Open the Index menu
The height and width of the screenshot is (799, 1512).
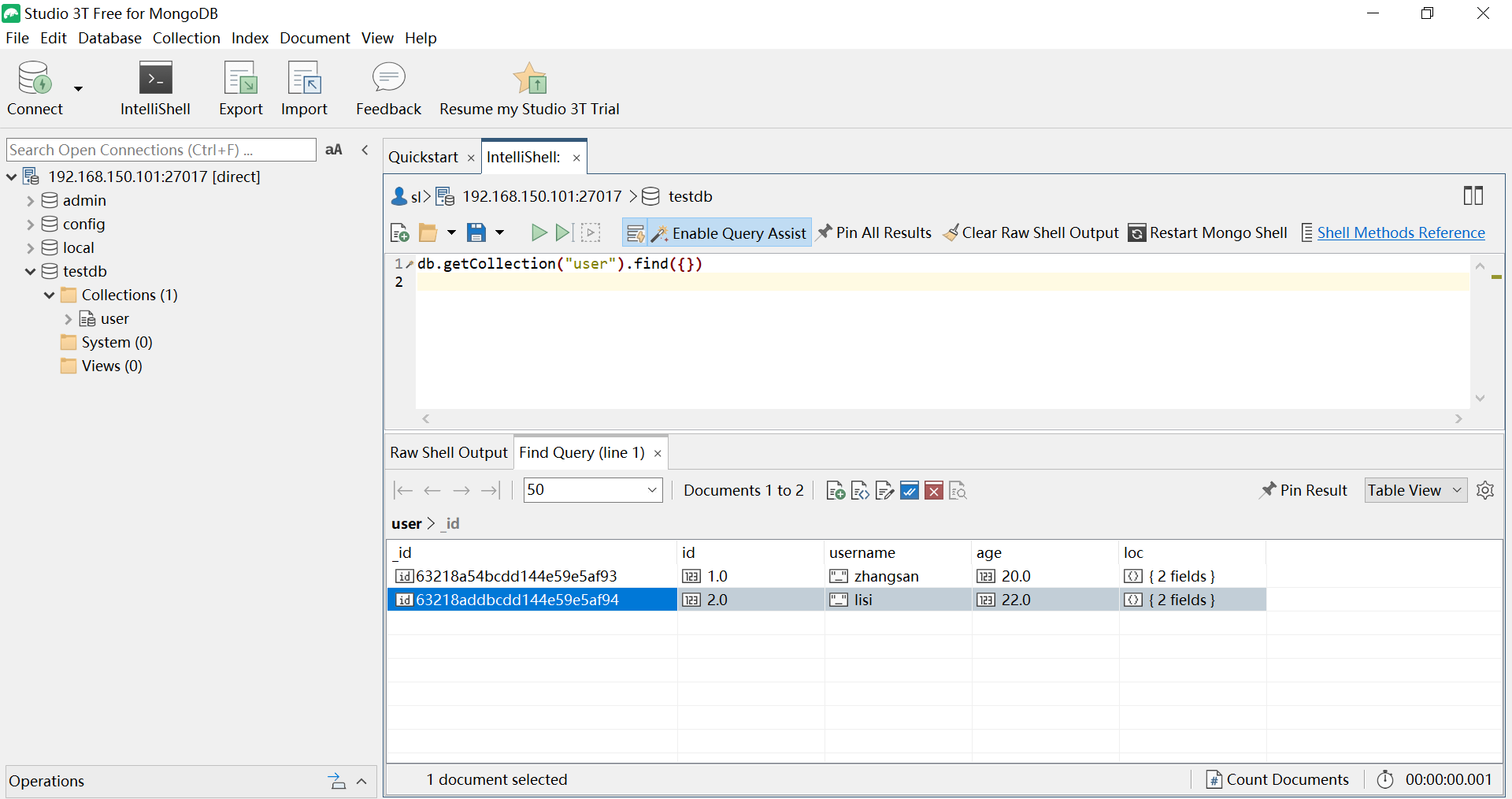click(x=250, y=38)
